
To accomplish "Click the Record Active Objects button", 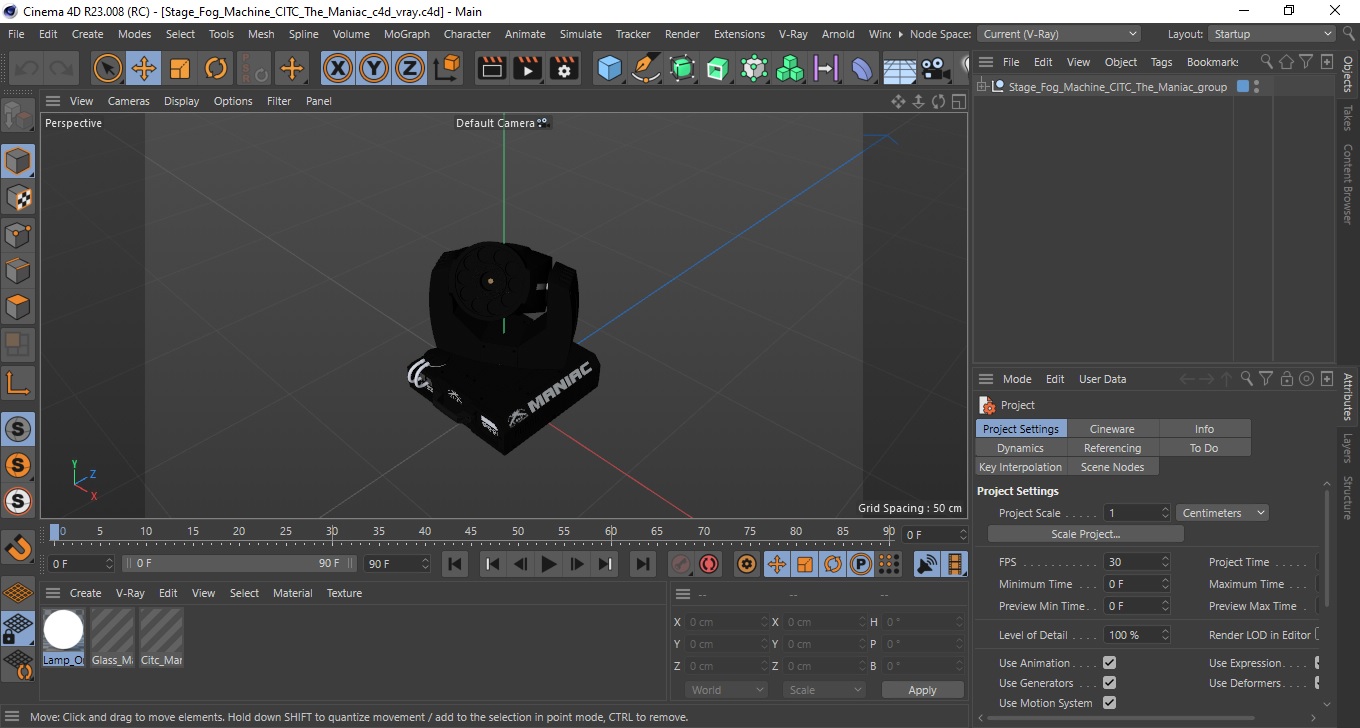I will click(681, 564).
